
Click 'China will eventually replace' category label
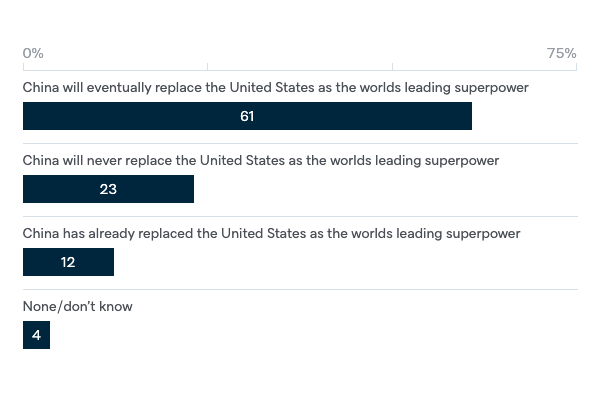click(x=276, y=88)
